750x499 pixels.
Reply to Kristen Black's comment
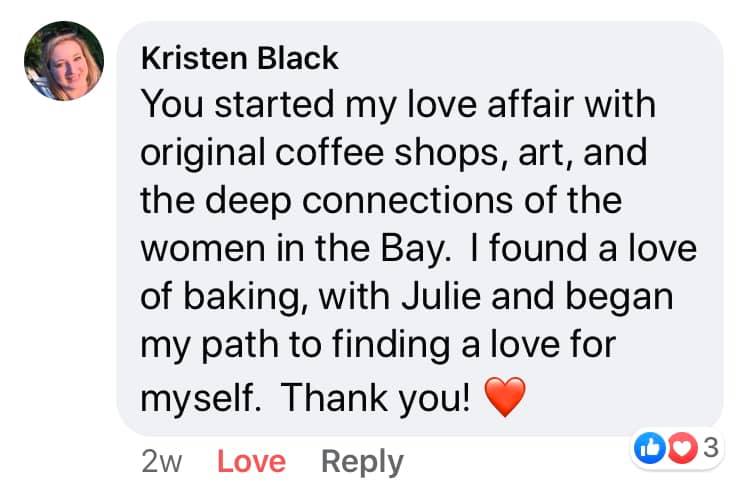[x=362, y=461]
